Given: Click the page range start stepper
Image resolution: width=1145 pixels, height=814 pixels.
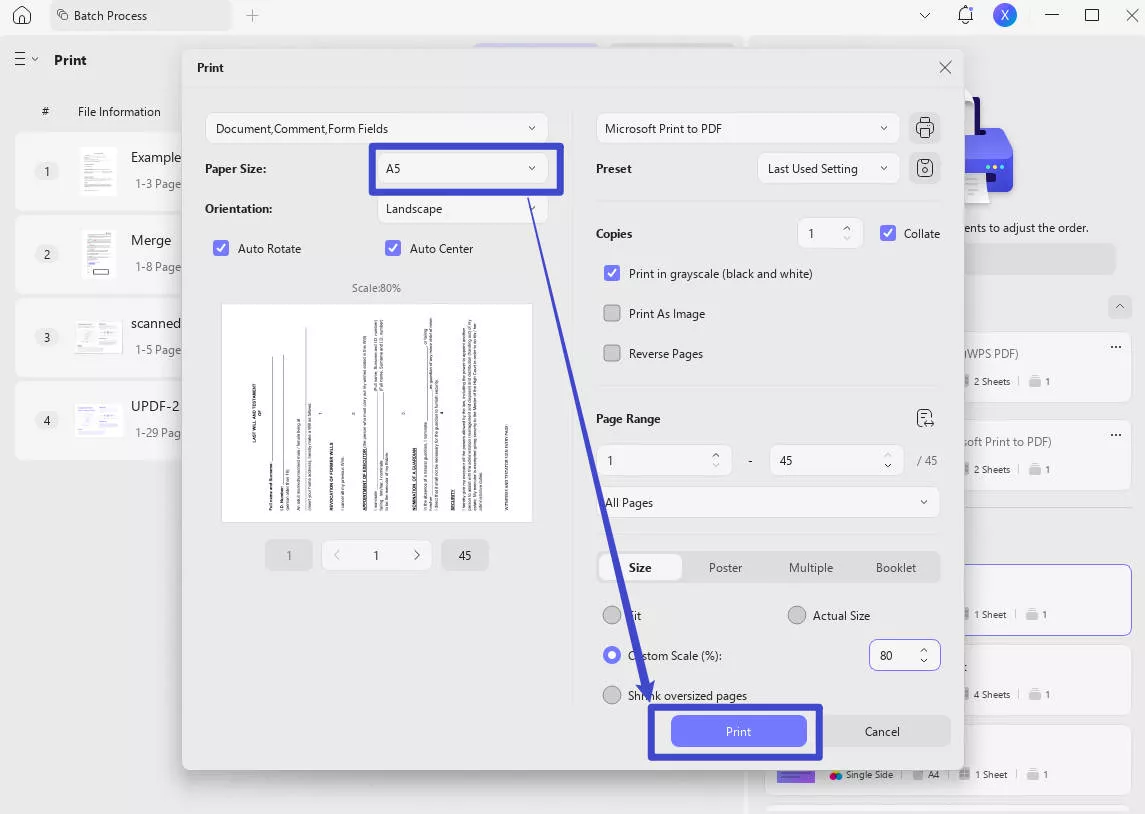Looking at the screenshot, I should 716,460.
